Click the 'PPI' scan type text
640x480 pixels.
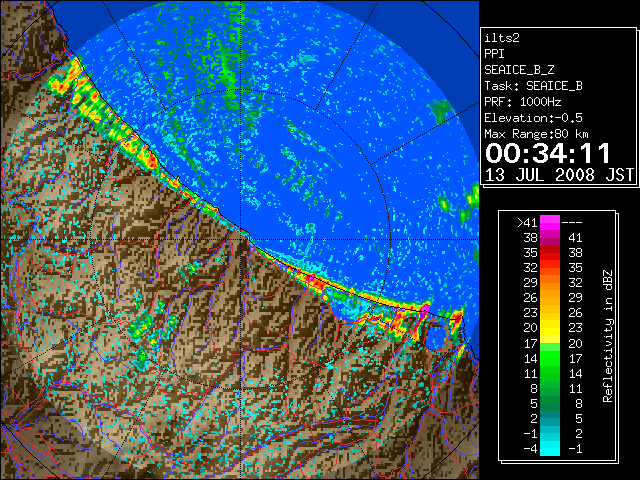pyautogui.click(x=494, y=54)
